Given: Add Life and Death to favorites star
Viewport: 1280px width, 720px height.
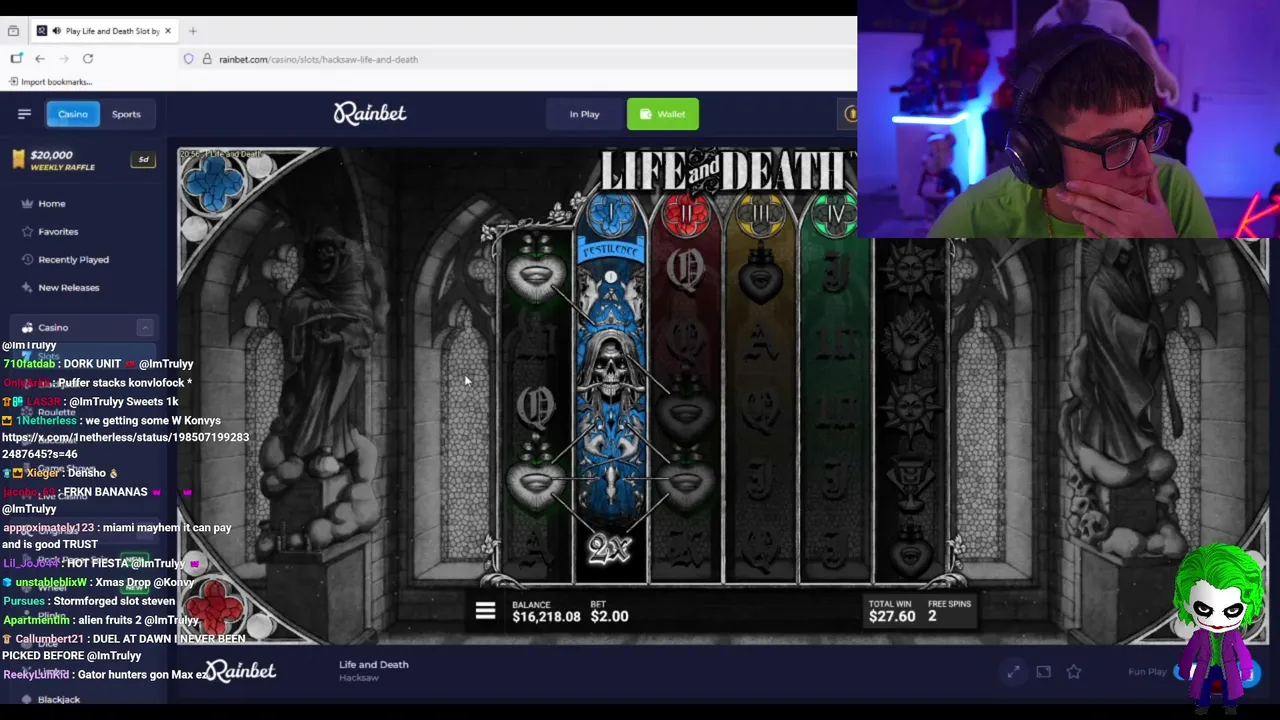Looking at the screenshot, I should tap(1073, 672).
